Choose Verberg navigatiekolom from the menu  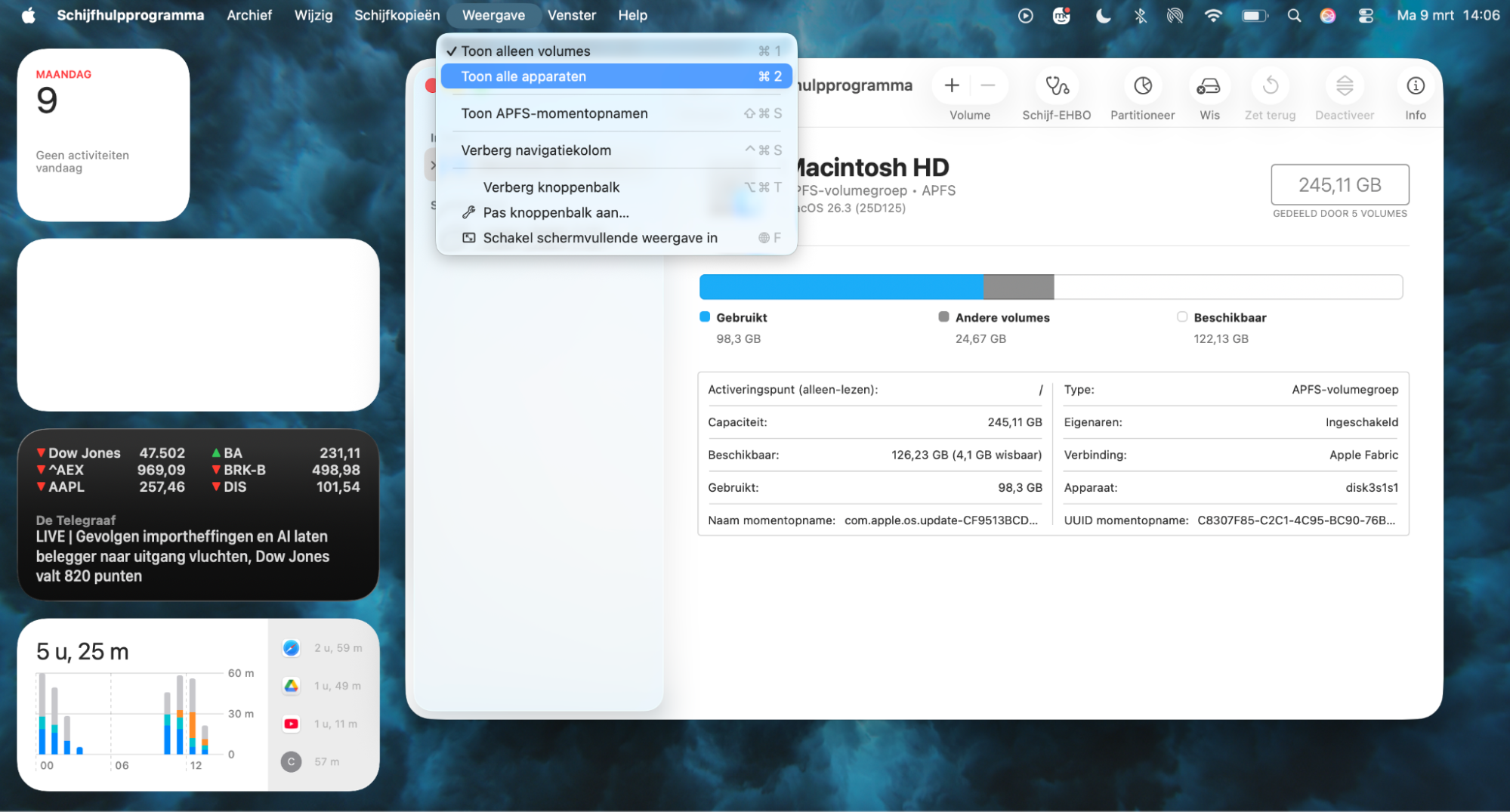(536, 150)
